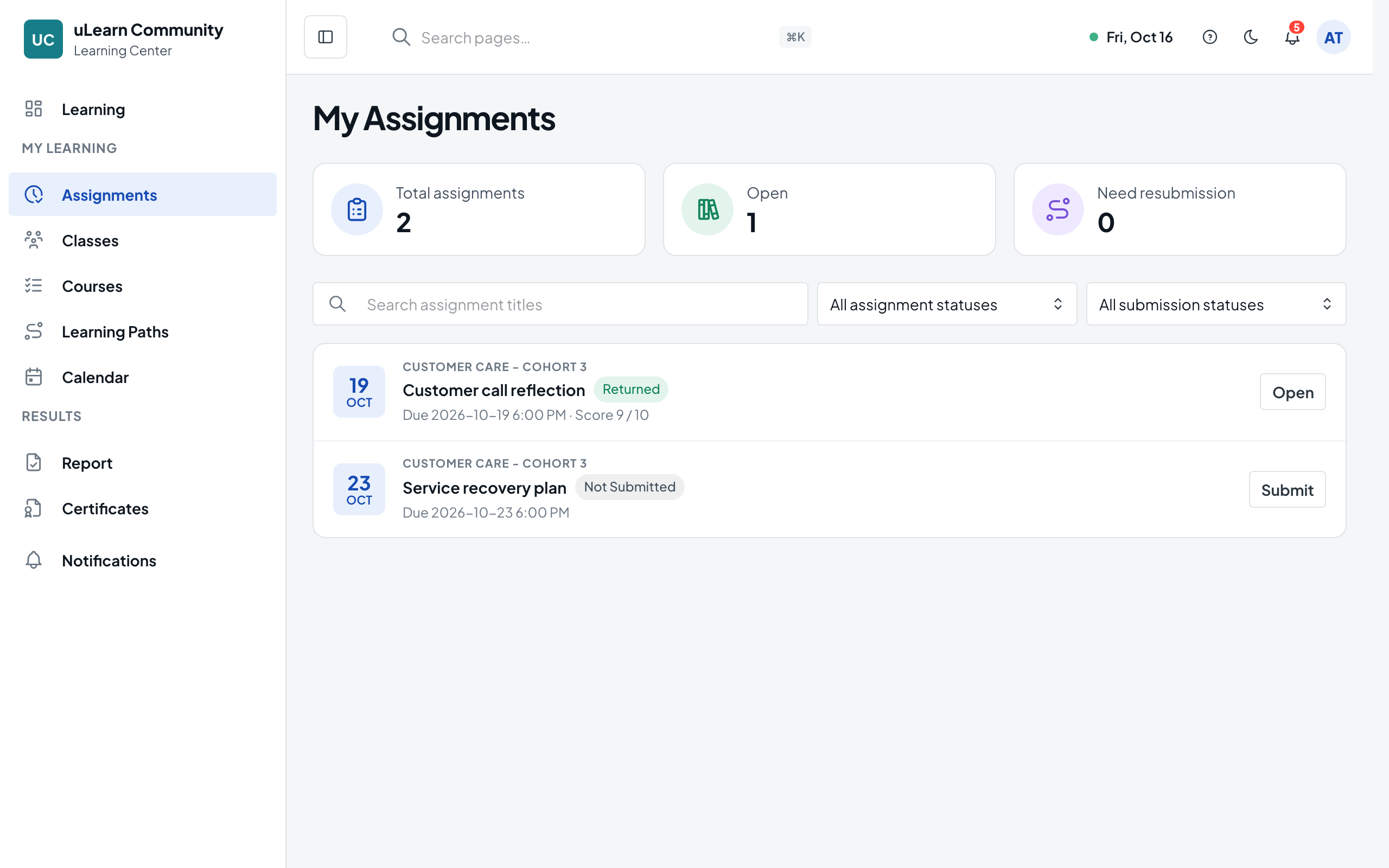This screenshot has width=1389, height=868.
Task: Expand All assignment statuses dropdown
Action: pyautogui.click(x=946, y=304)
